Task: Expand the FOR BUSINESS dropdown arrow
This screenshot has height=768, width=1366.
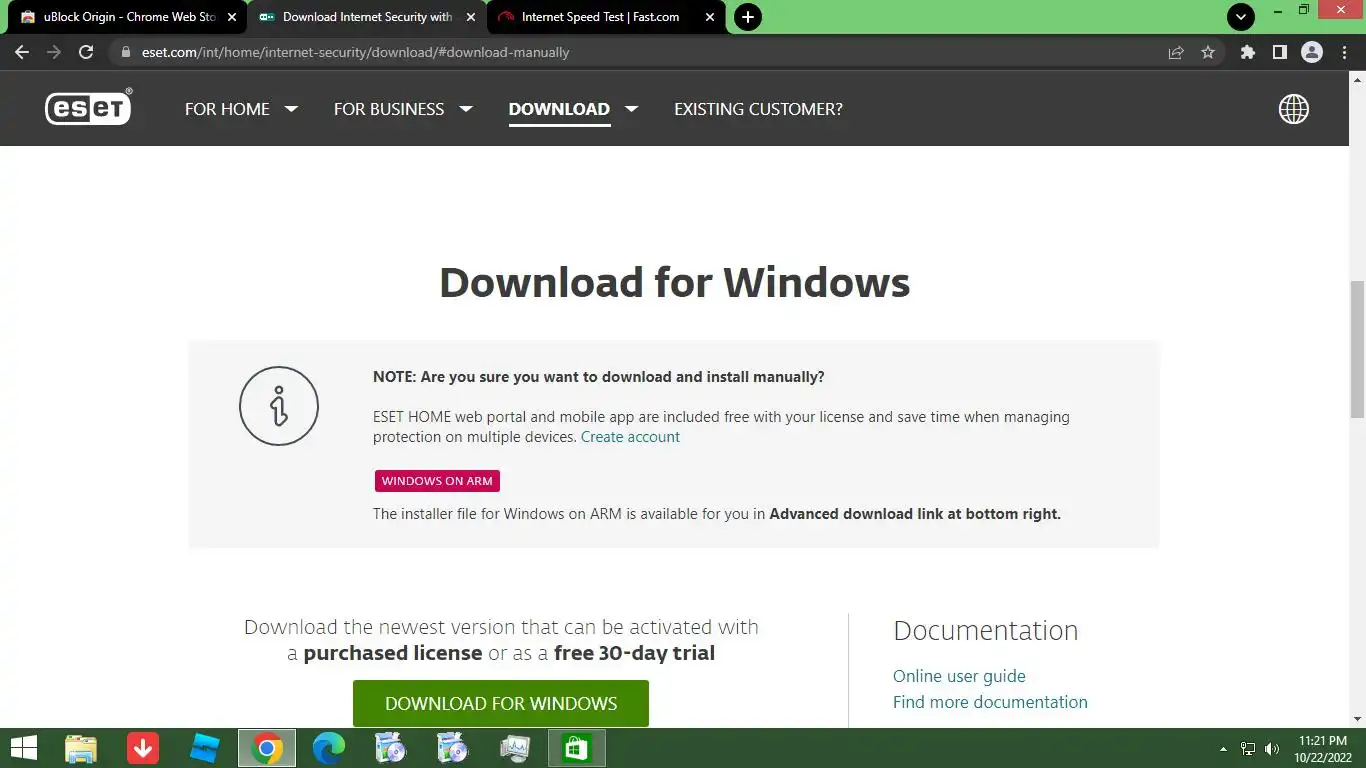Action: [466, 109]
